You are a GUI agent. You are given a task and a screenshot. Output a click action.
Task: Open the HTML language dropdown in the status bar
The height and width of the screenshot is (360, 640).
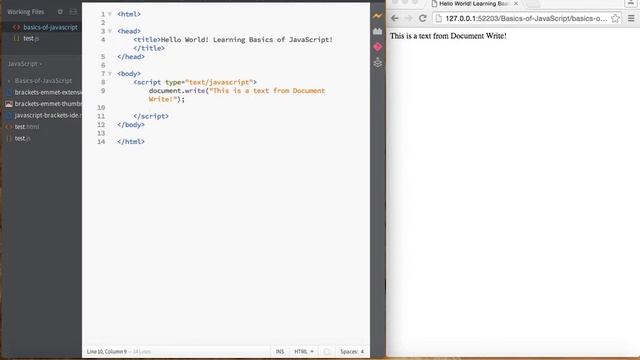pos(304,351)
